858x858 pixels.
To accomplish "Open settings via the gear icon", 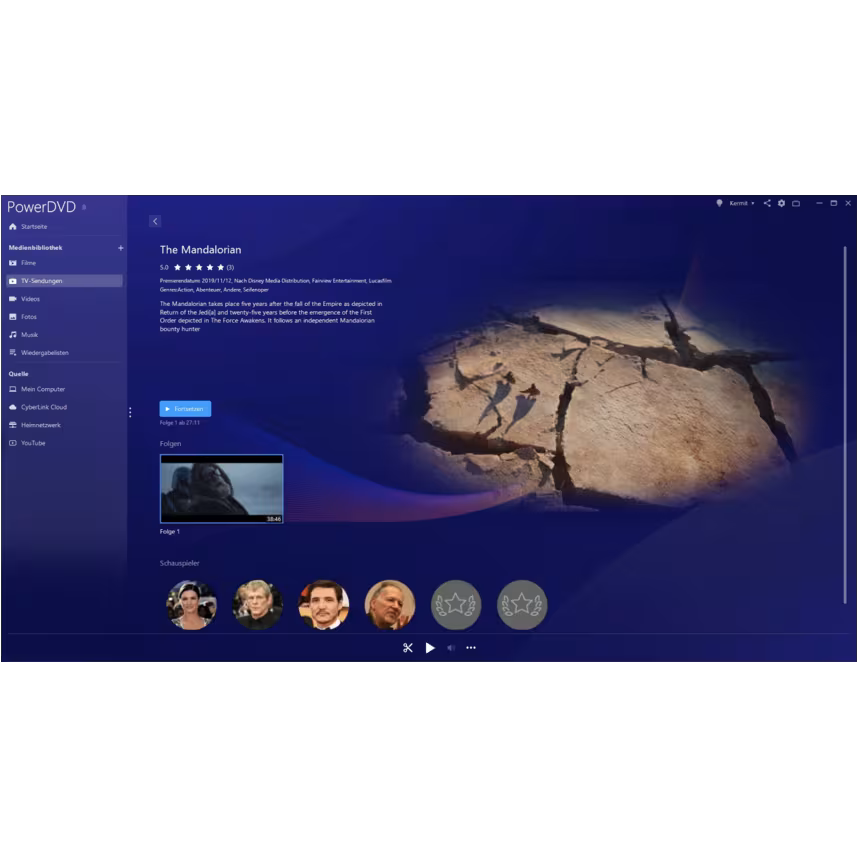I will 781,203.
